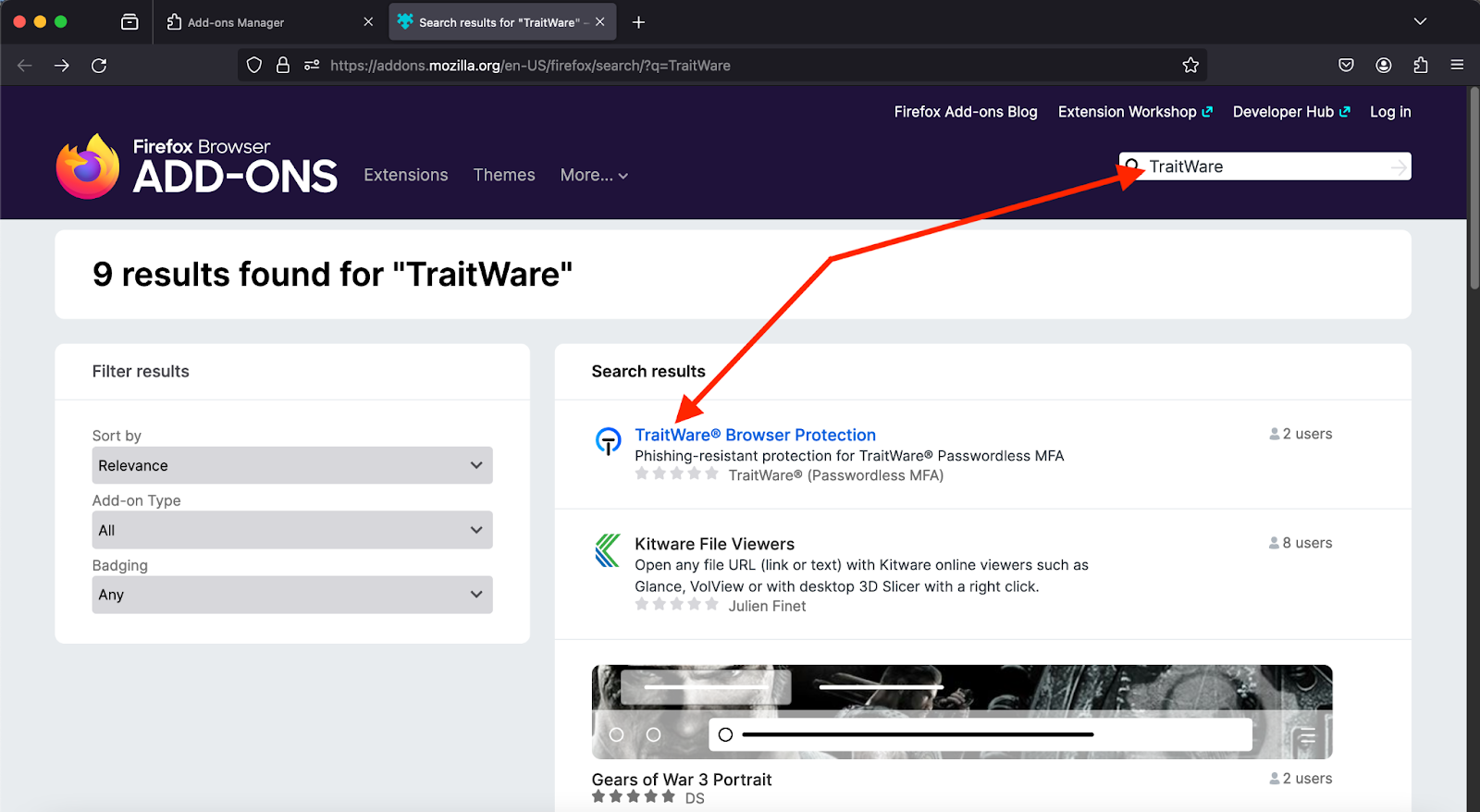Open the shield tracking protection icon
This screenshot has height=812, width=1480.
254,66
